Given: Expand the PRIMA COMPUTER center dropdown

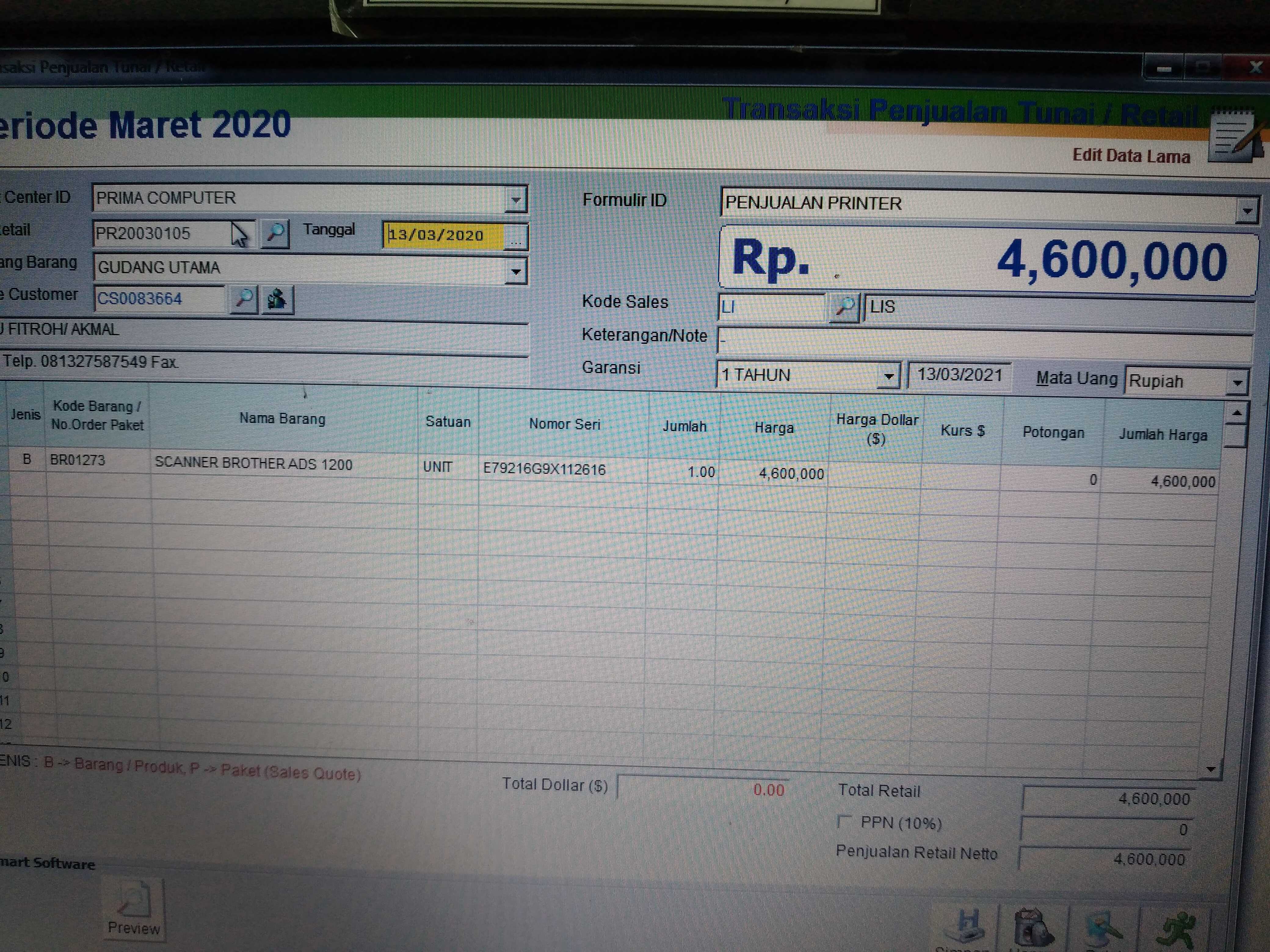Looking at the screenshot, I should pos(516,200).
